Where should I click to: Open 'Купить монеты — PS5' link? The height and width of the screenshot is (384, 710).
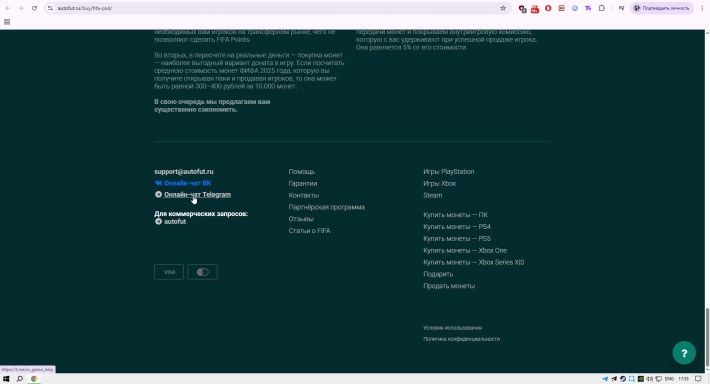click(457, 238)
